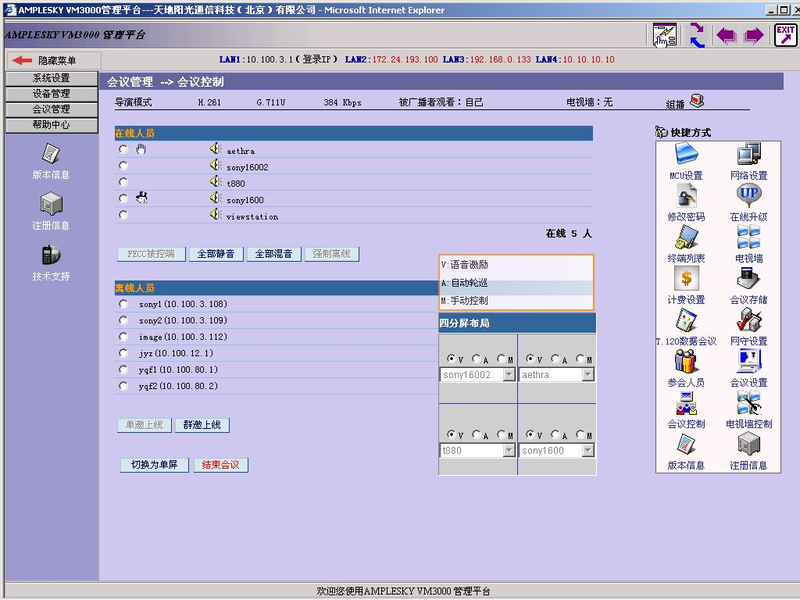Image resolution: width=800 pixels, height=600 pixels.
Task: Open the sony1600 quadrant dropdown
Action: click(557, 451)
